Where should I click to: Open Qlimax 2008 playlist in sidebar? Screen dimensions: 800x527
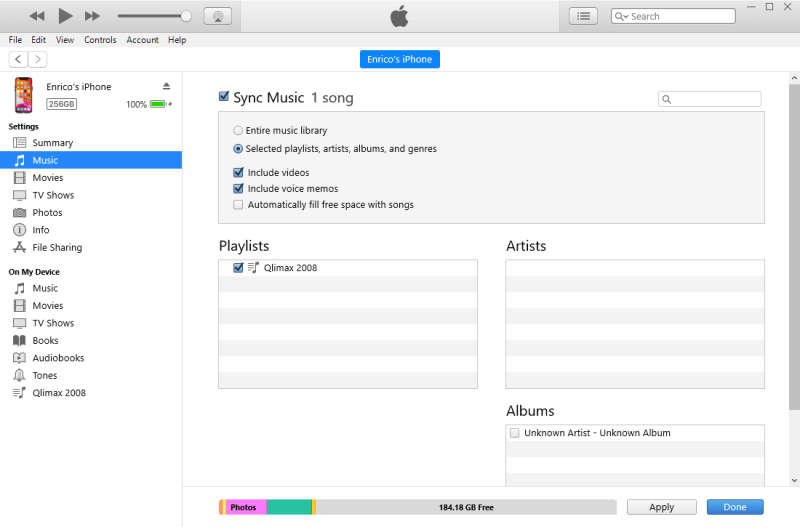click(x=91, y=393)
